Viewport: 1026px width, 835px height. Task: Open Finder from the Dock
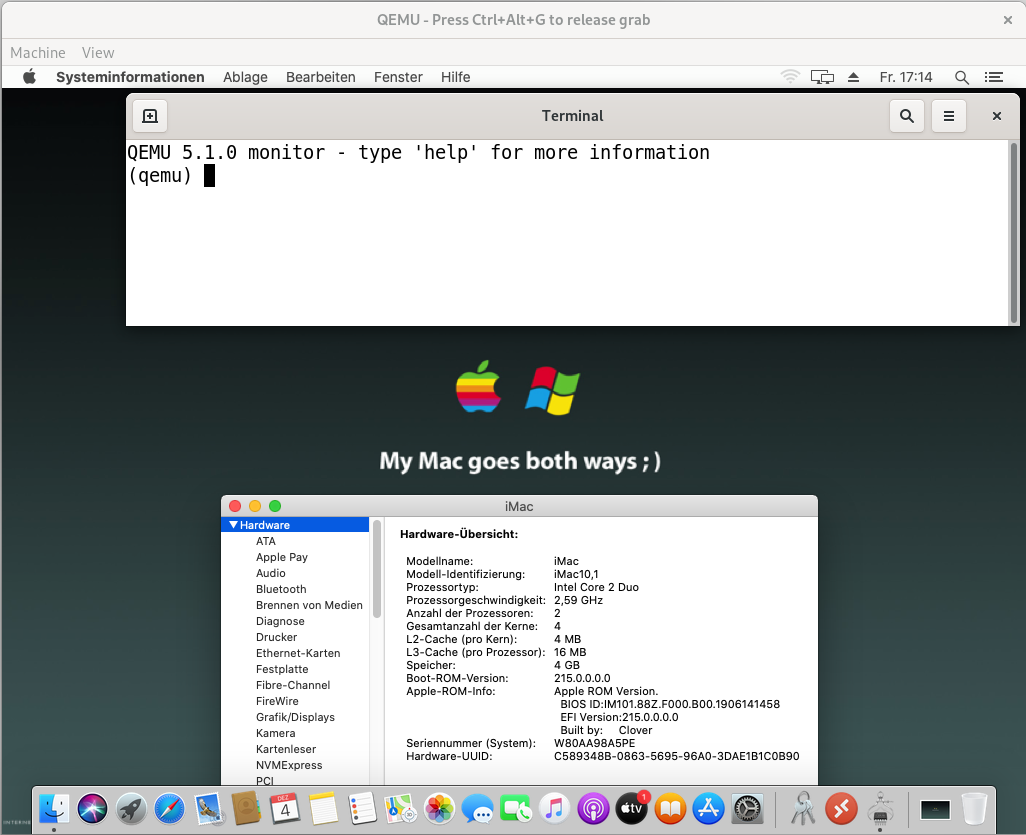tap(54, 809)
